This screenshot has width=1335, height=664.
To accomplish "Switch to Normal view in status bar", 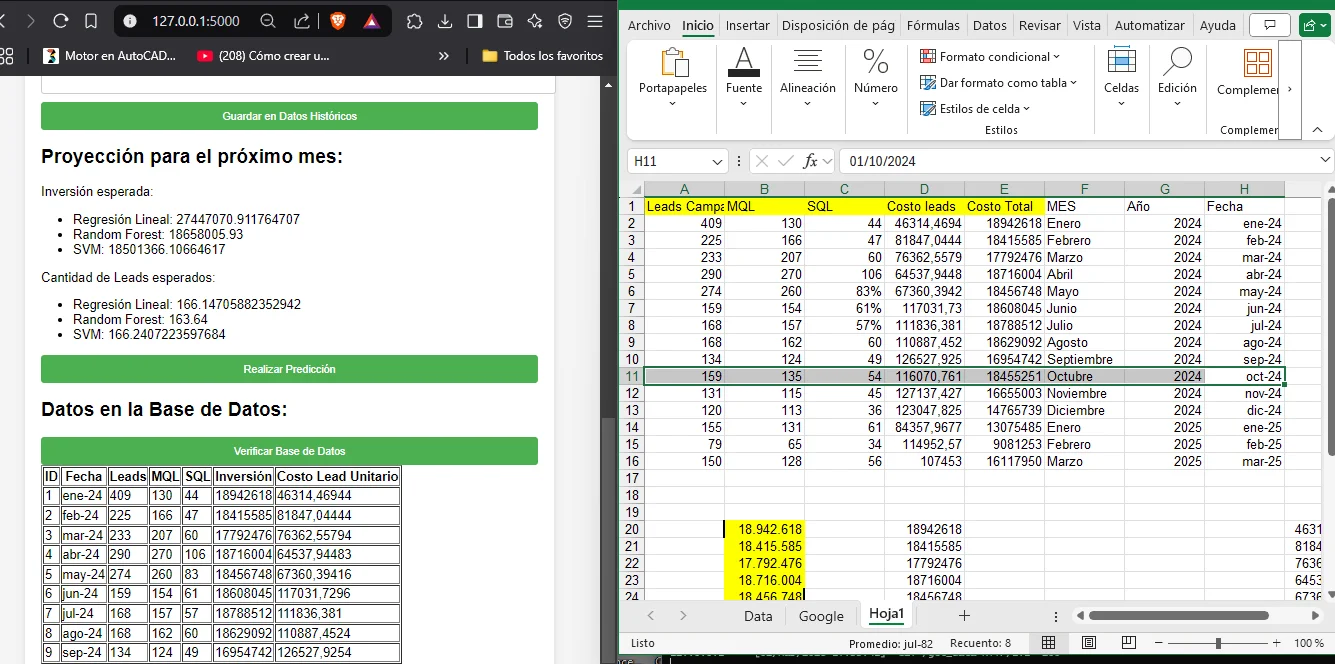I will 1048,643.
